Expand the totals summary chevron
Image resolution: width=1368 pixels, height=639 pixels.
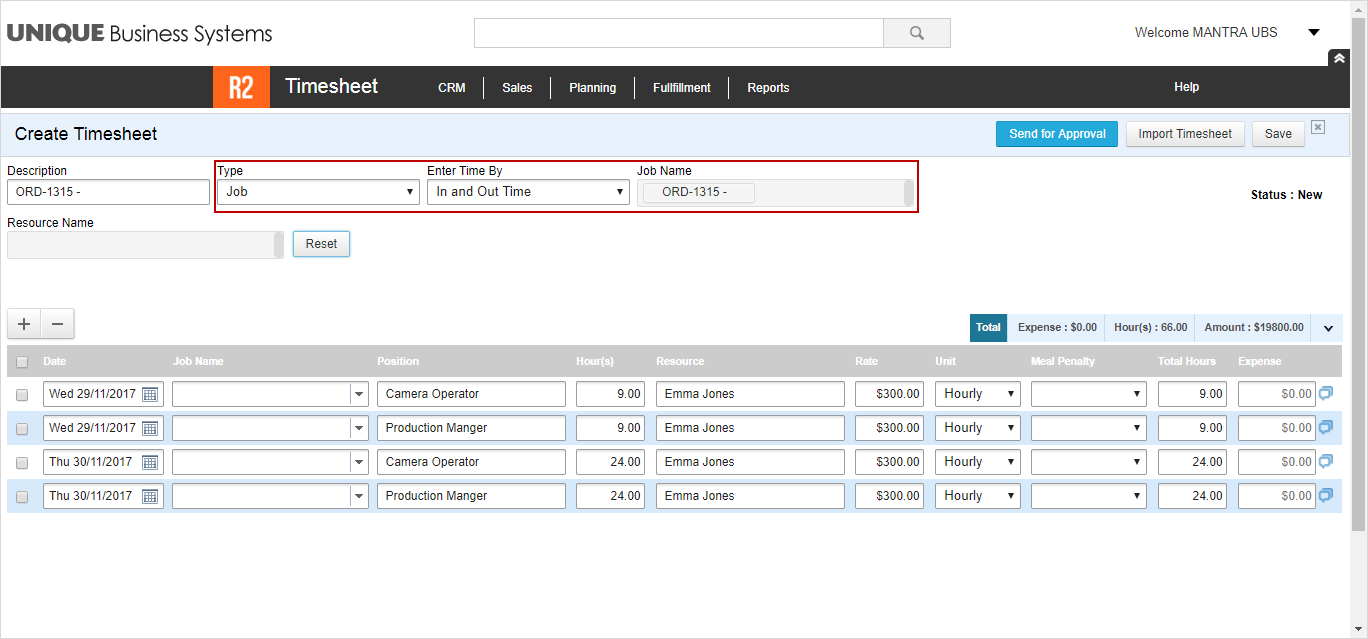coord(1328,328)
